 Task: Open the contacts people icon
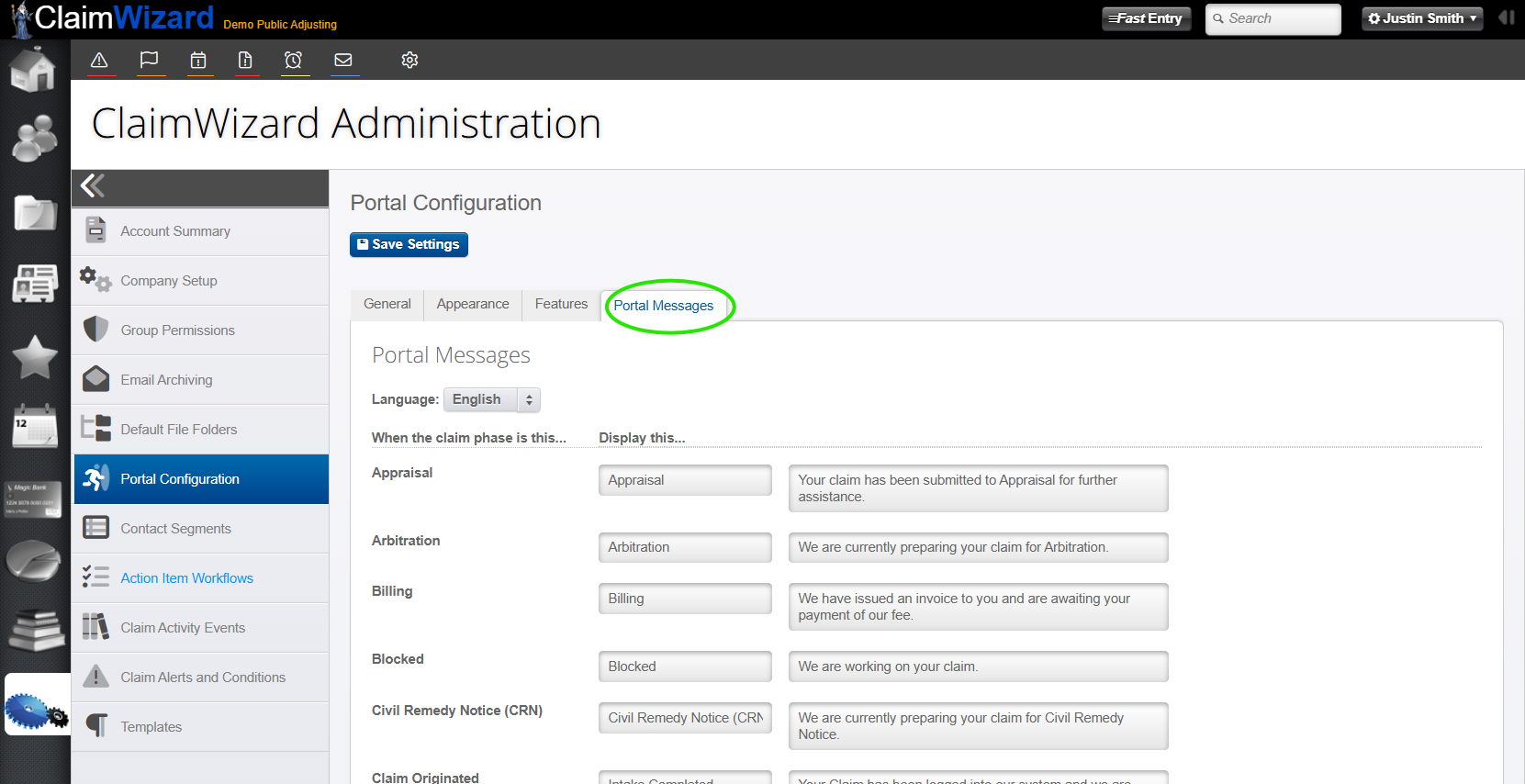(35, 139)
